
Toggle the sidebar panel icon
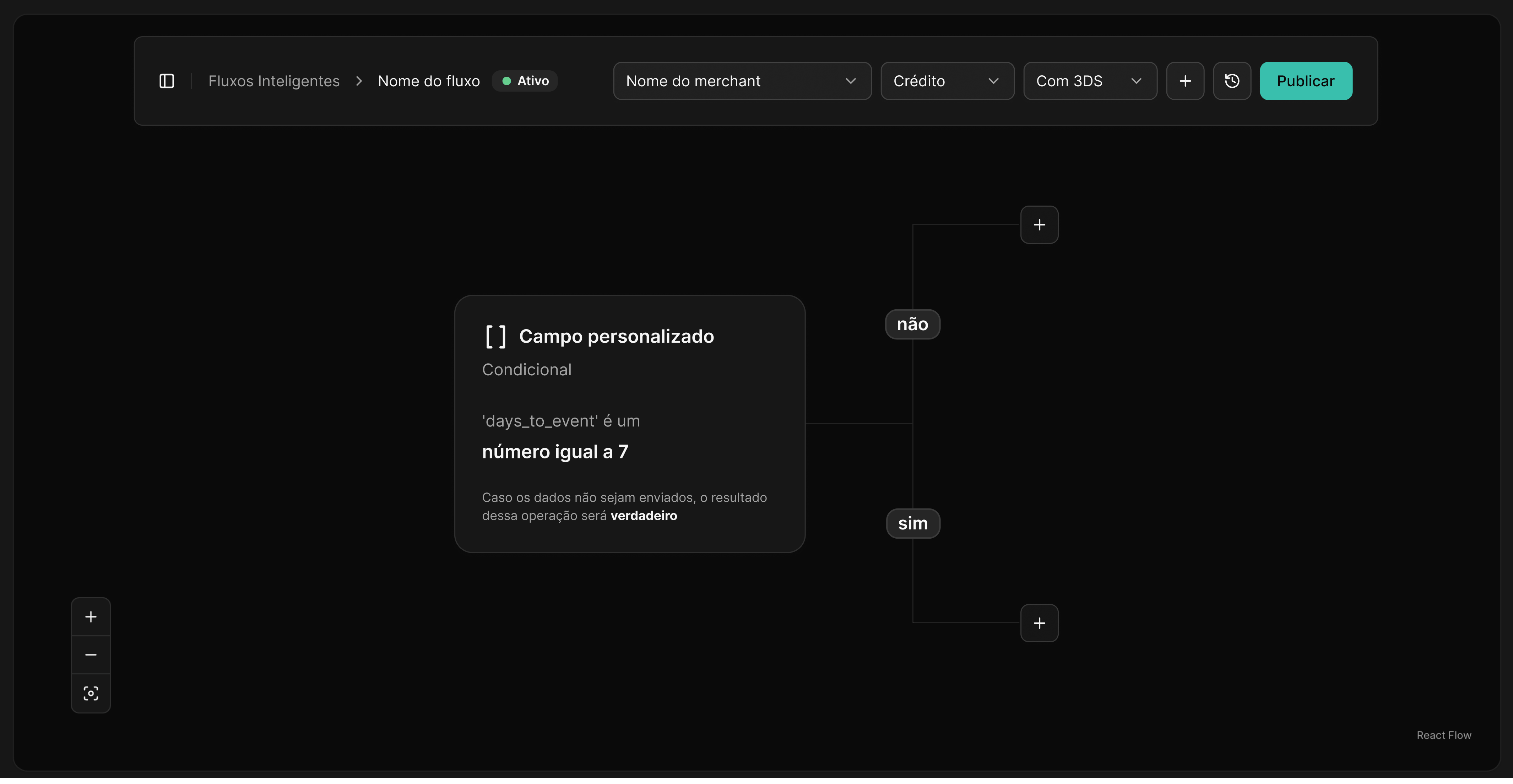167,81
